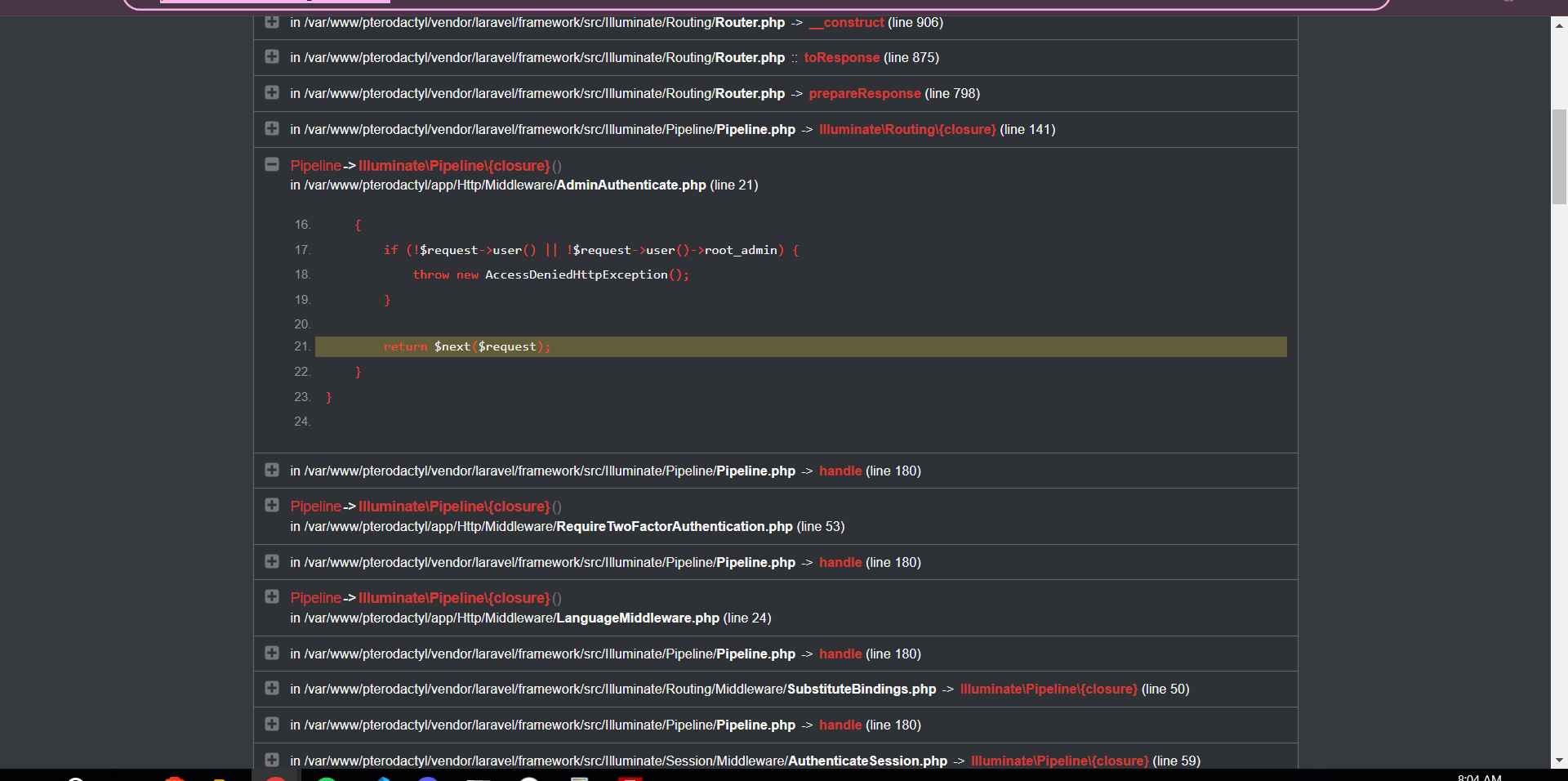Expand the Pipeline.php handle frame just after AdminAuthenticate code
Viewport: 1568px width, 781px height.
(272, 471)
